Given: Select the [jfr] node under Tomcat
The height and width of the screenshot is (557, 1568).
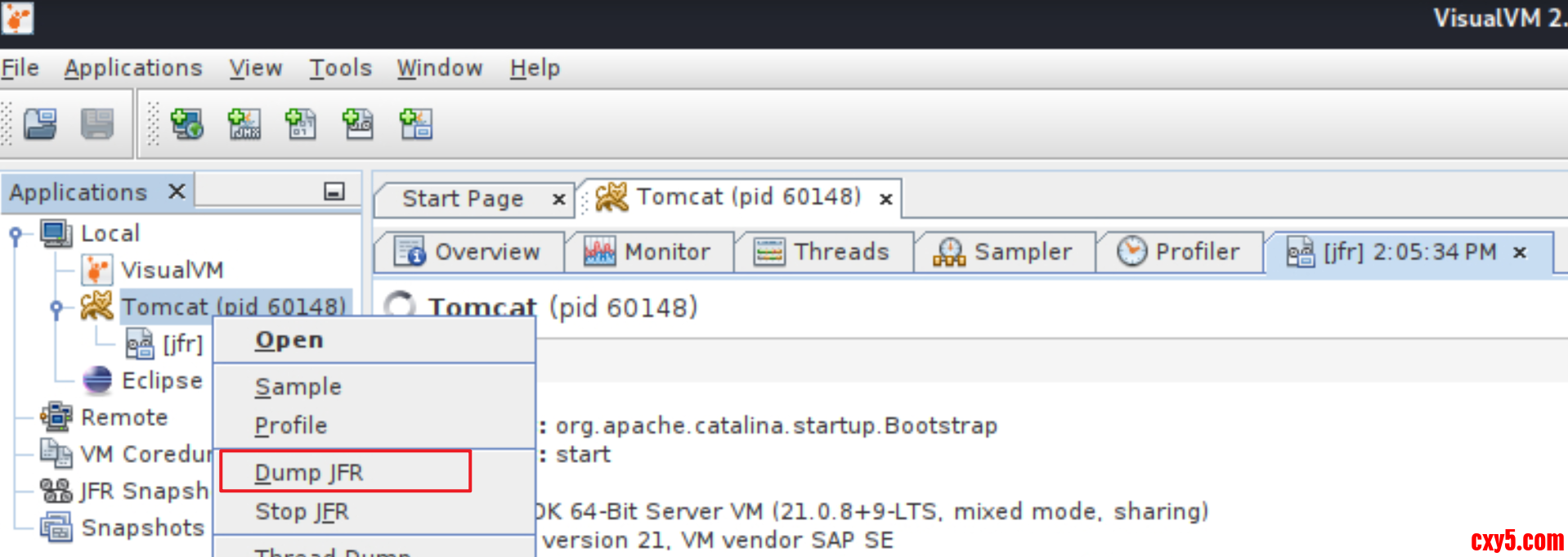Looking at the screenshot, I should pyautogui.click(x=181, y=344).
